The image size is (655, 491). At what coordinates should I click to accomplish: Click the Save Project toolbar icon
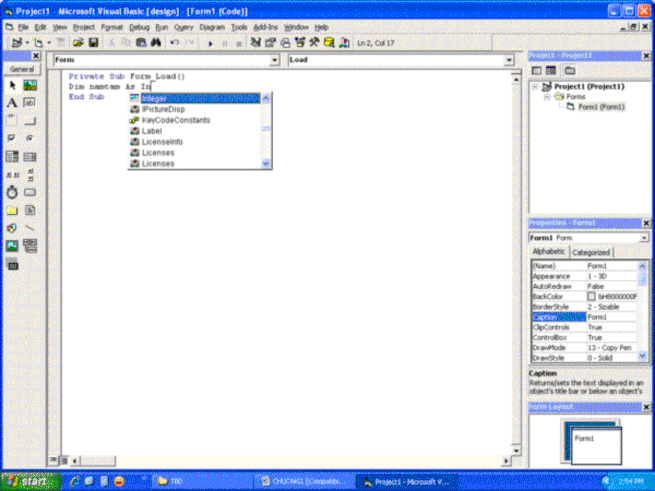(93, 44)
